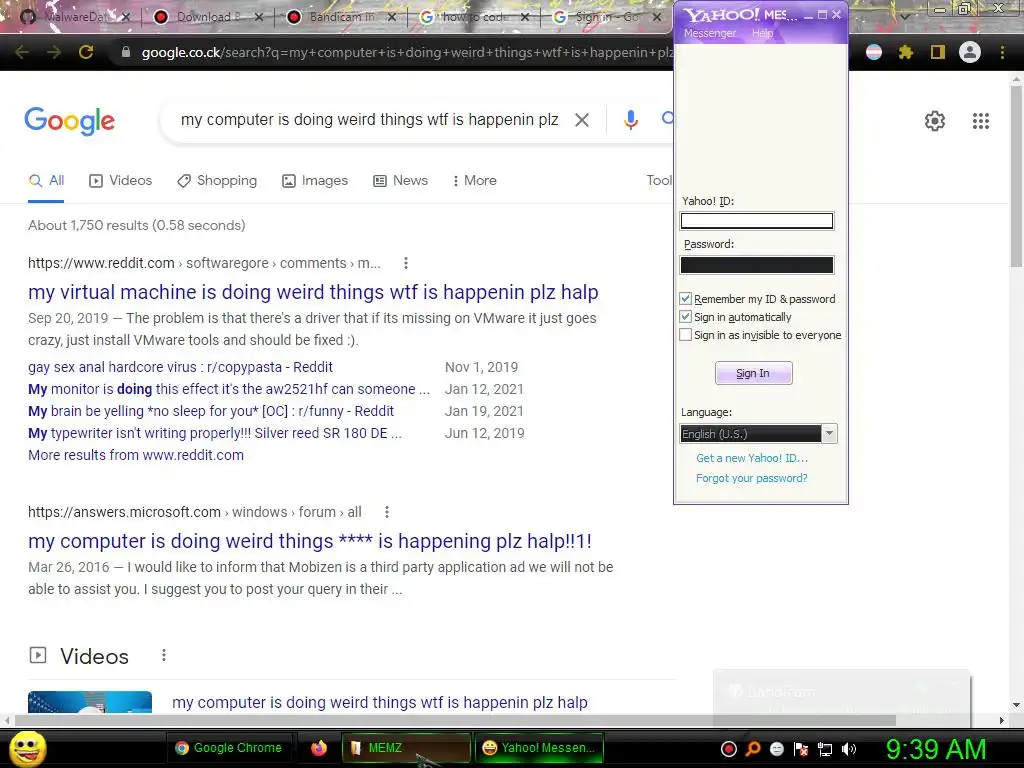
Task: Click Forgot your password link
Action: [x=752, y=478]
